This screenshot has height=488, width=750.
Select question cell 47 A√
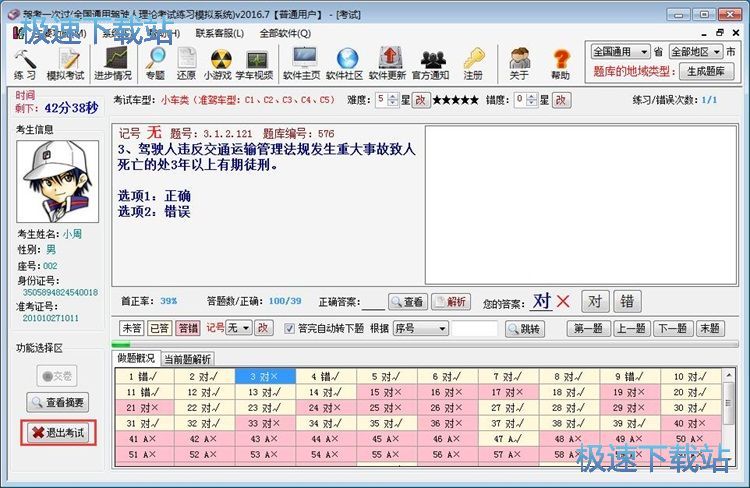click(508, 439)
